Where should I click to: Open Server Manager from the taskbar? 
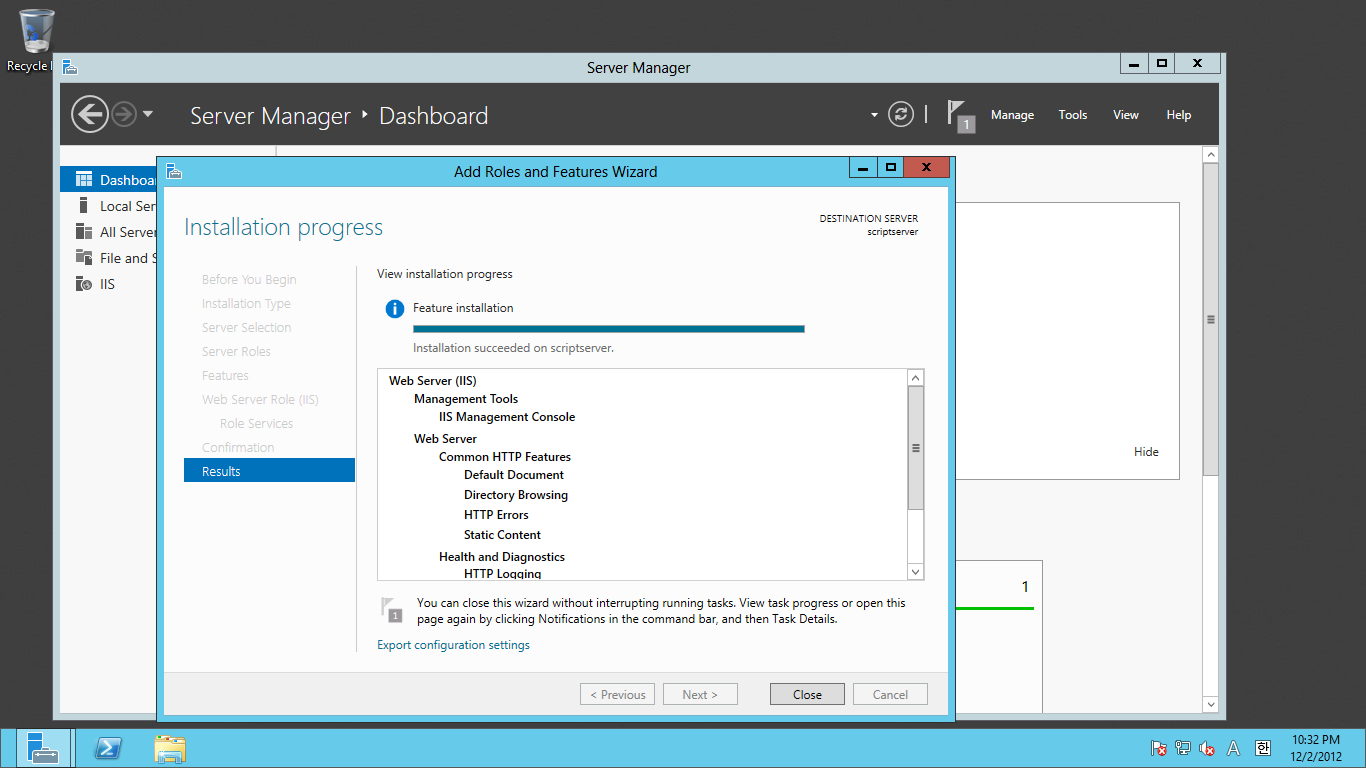coord(43,748)
